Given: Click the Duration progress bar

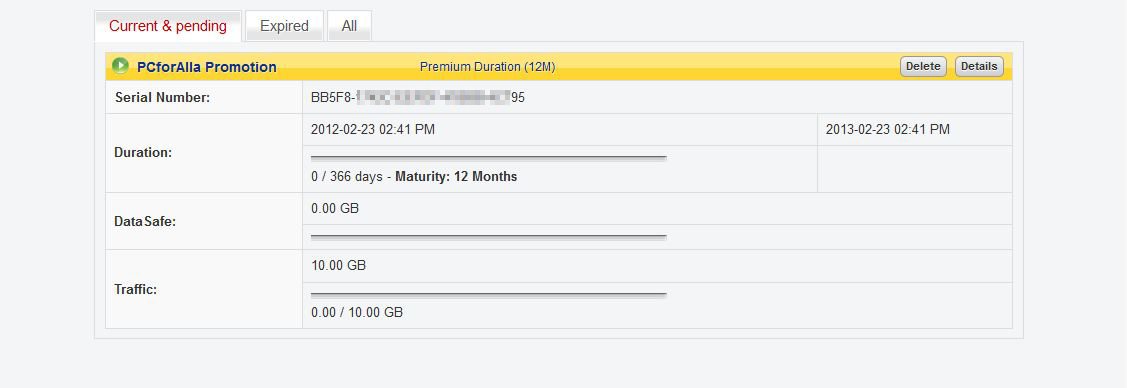Looking at the screenshot, I should pos(489,157).
